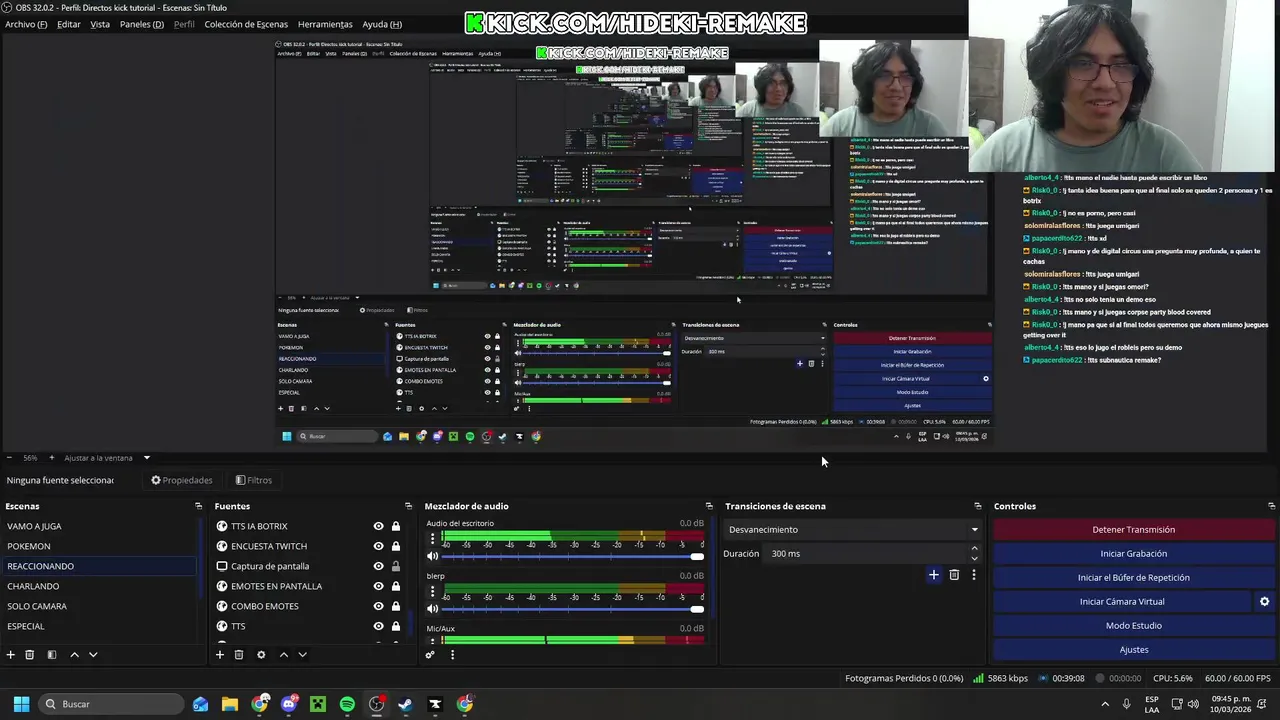Lock the Captura de pantalla source
1280x720 pixels.
(x=396, y=566)
